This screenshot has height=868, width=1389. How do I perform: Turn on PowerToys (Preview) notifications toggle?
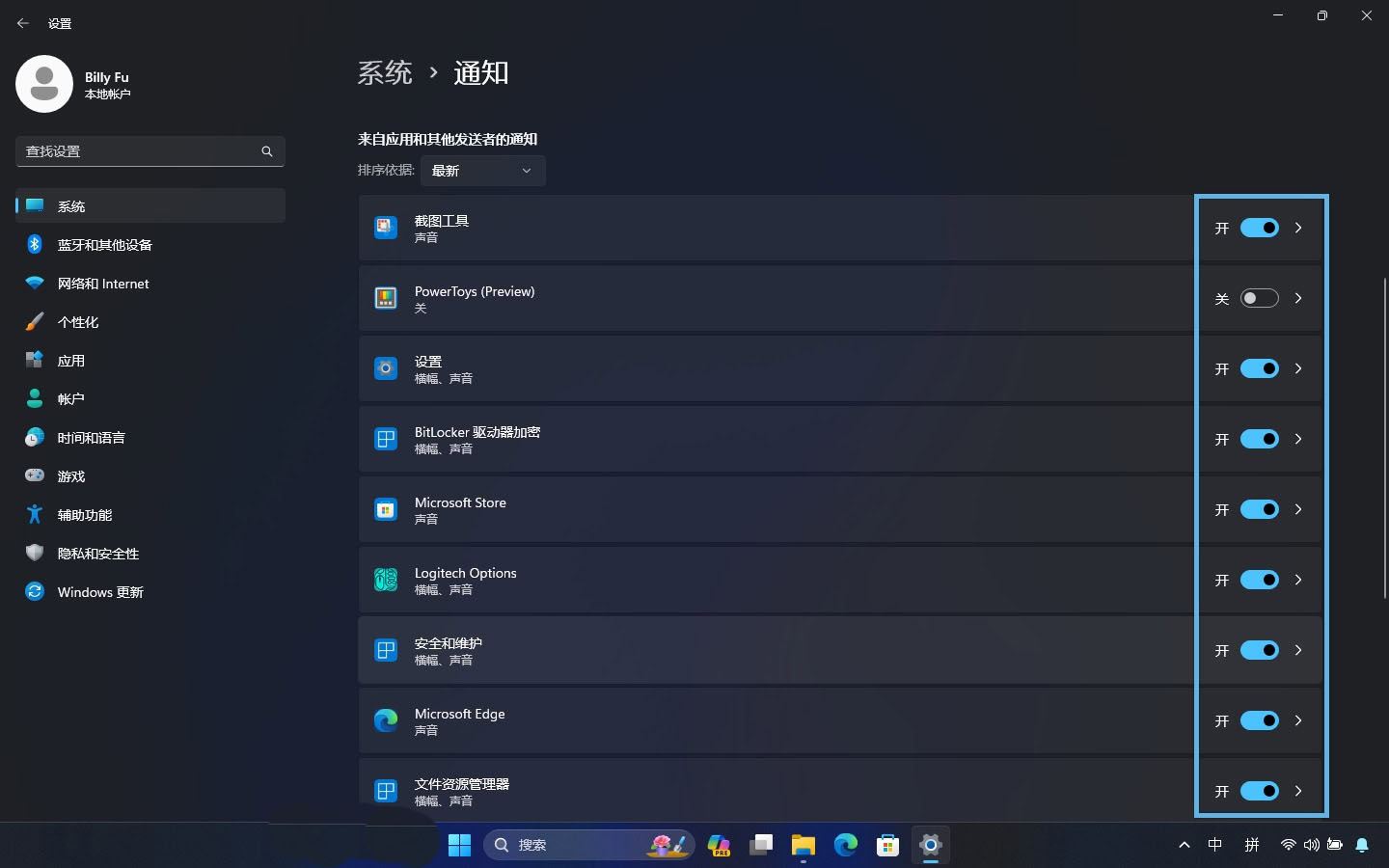(x=1259, y=298)
